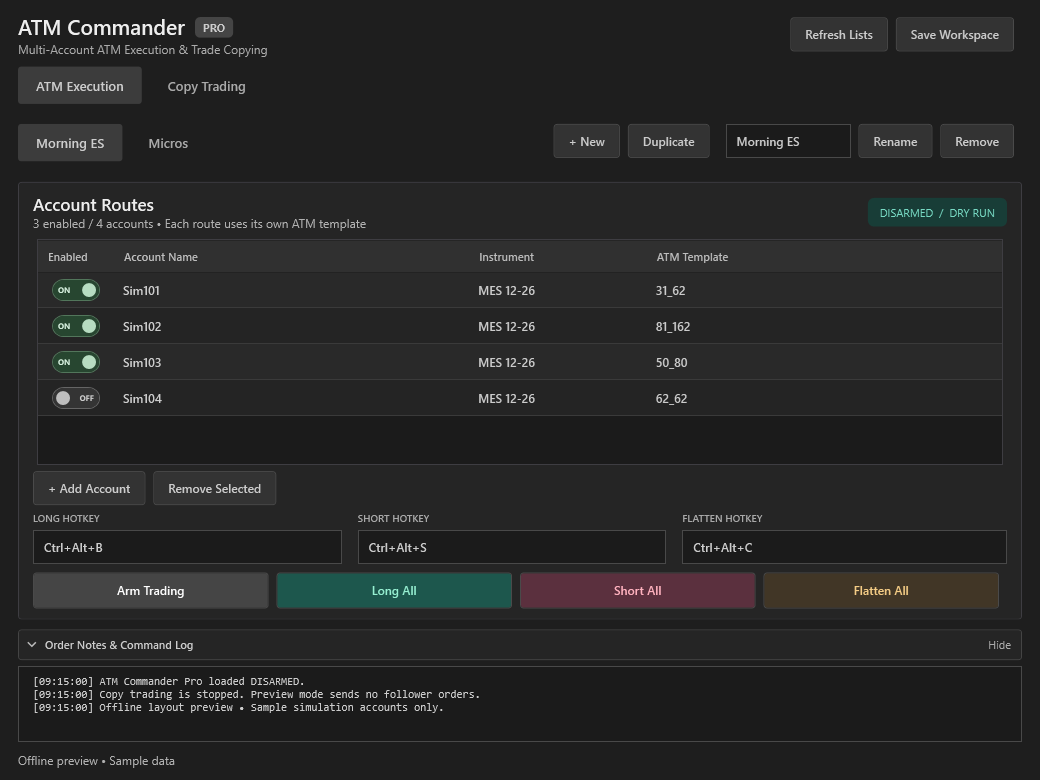Image resolution: width=1040 pixels, height=780 pixels.
Task: Remove the current profile
Action: coord(976,141)
